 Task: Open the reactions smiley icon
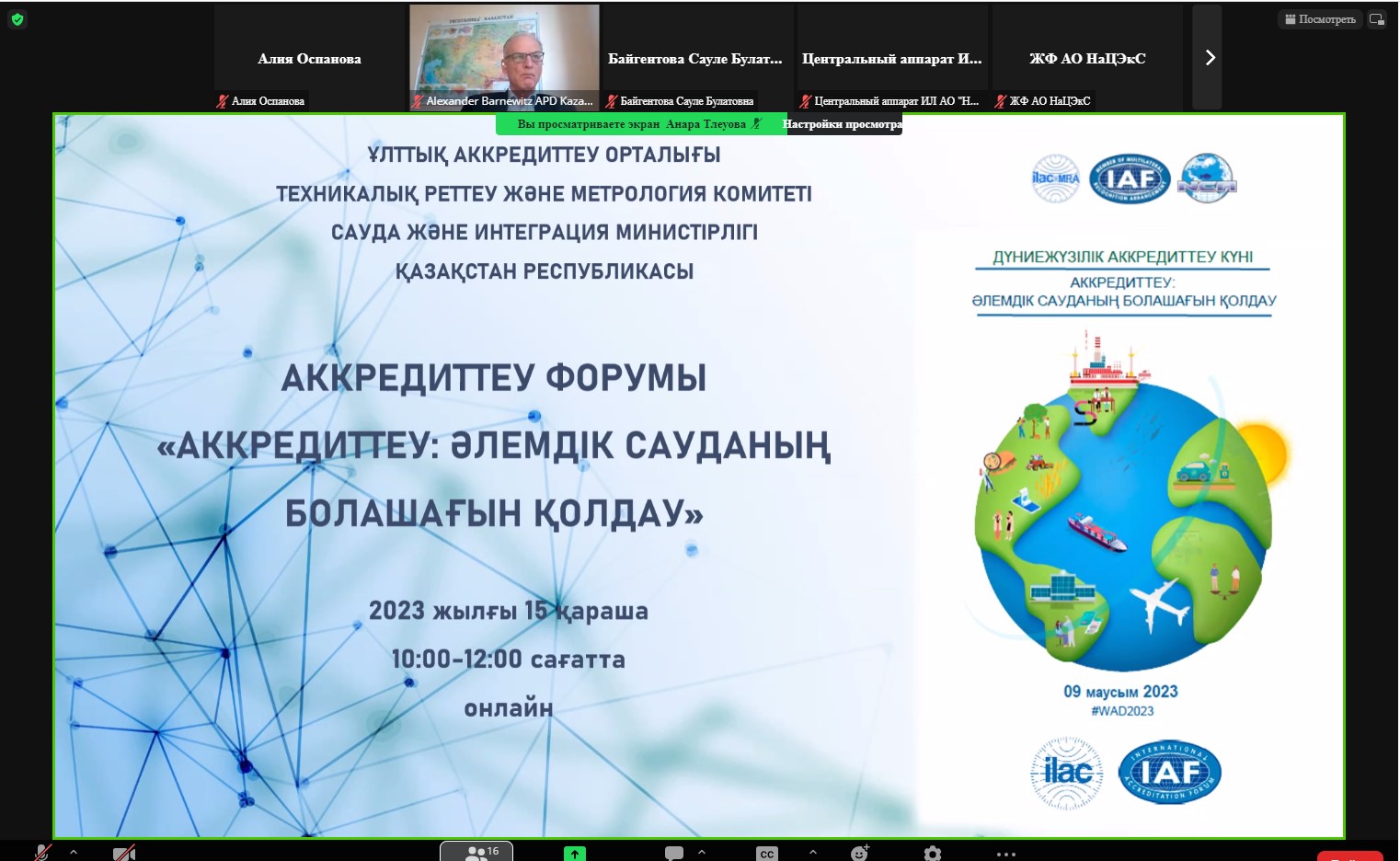(859, 853)
